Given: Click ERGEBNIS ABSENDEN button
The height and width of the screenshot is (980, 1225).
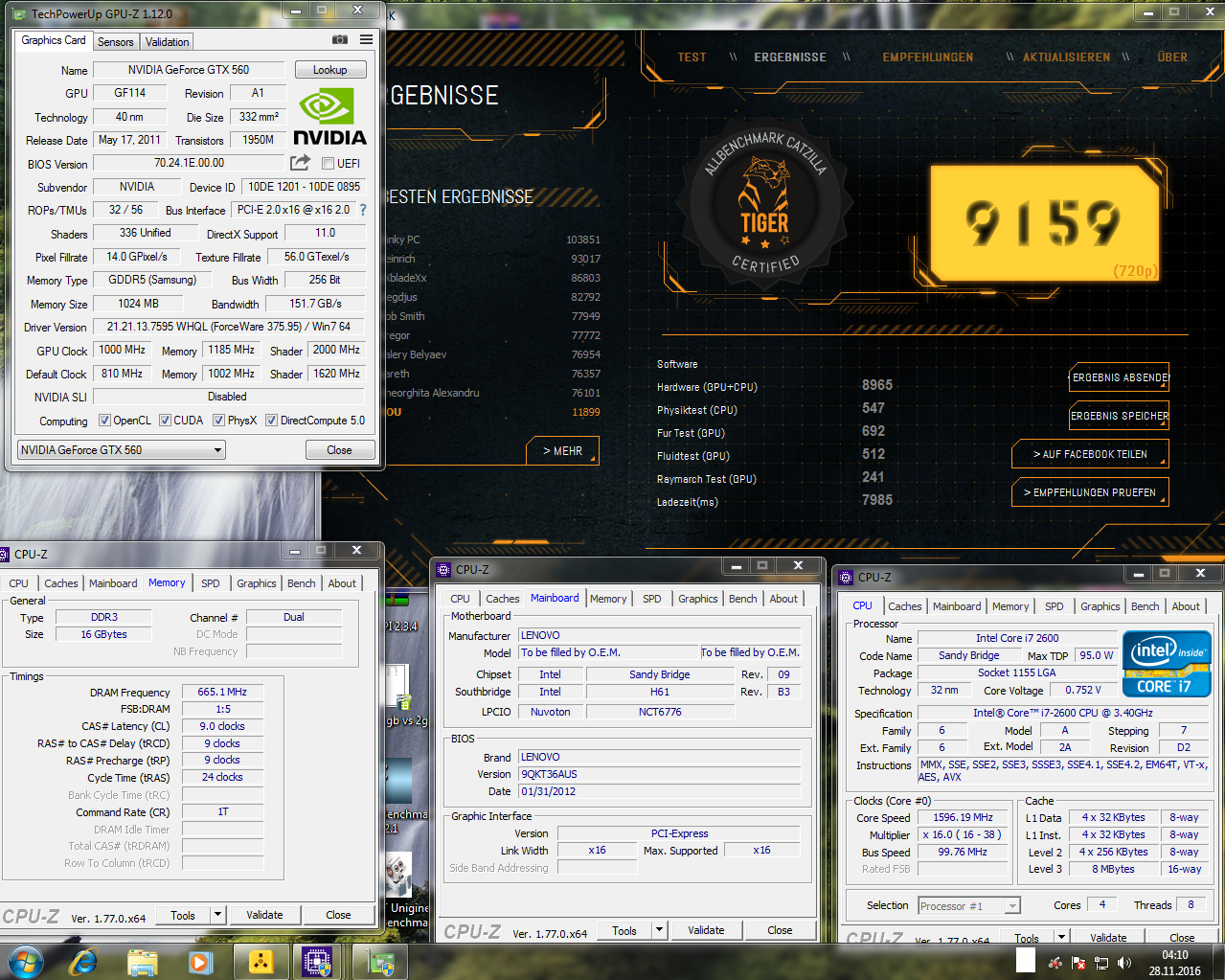Looking at the screenshot, I should coord(1120,377).
